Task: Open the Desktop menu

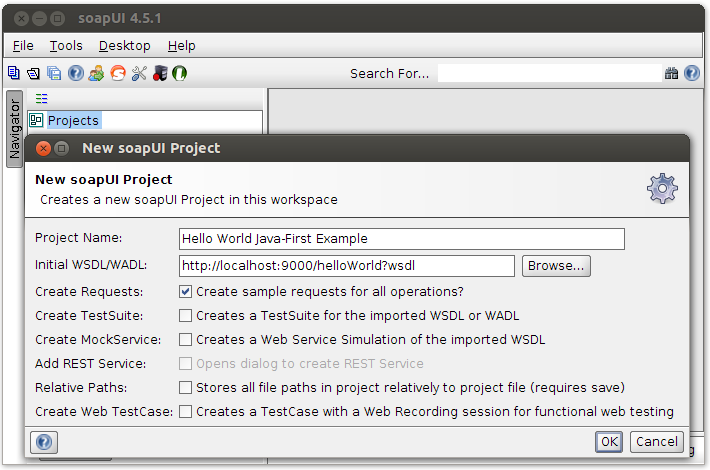Action: [124, 46]
